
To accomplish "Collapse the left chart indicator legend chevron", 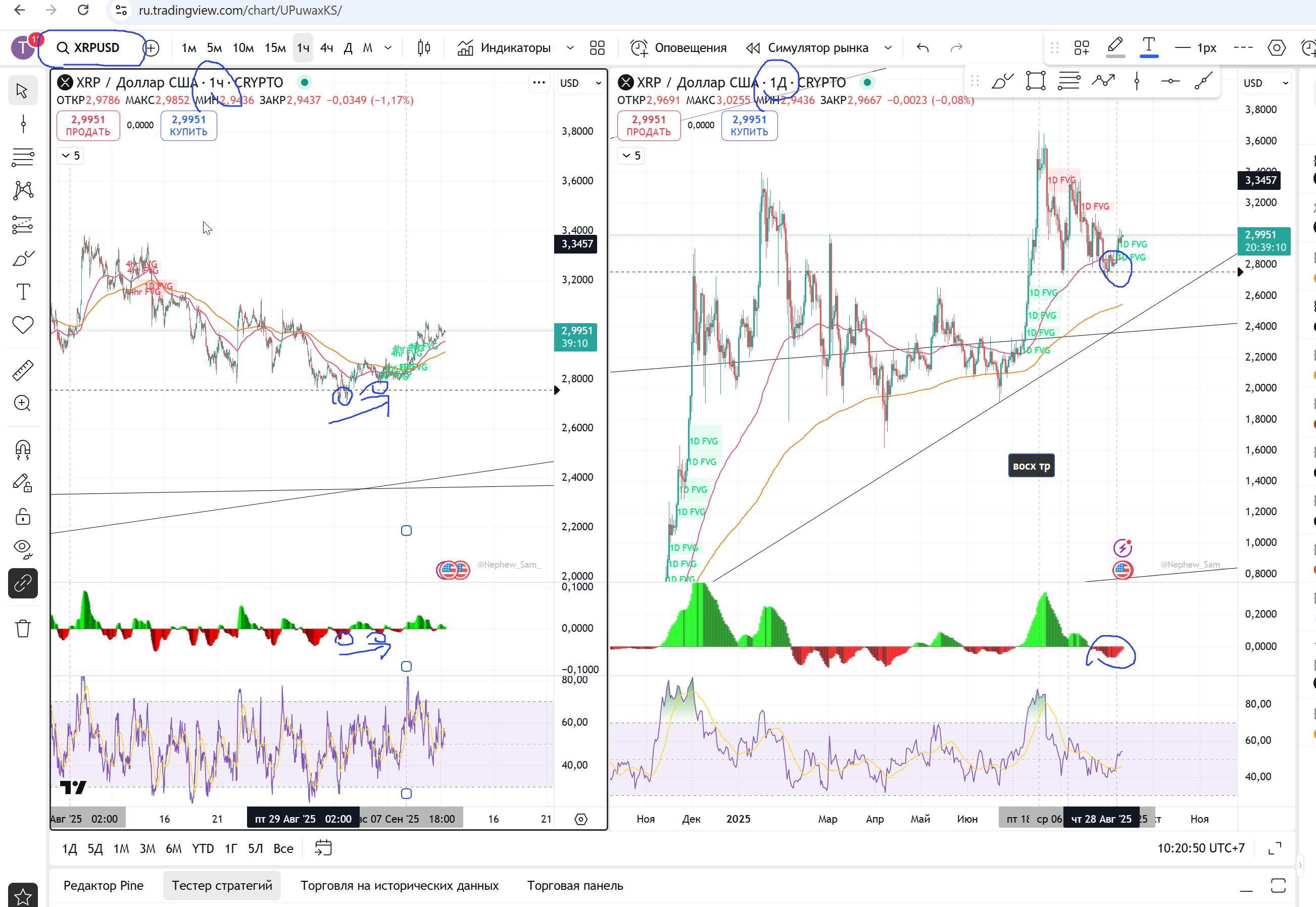I will [70, 156].
